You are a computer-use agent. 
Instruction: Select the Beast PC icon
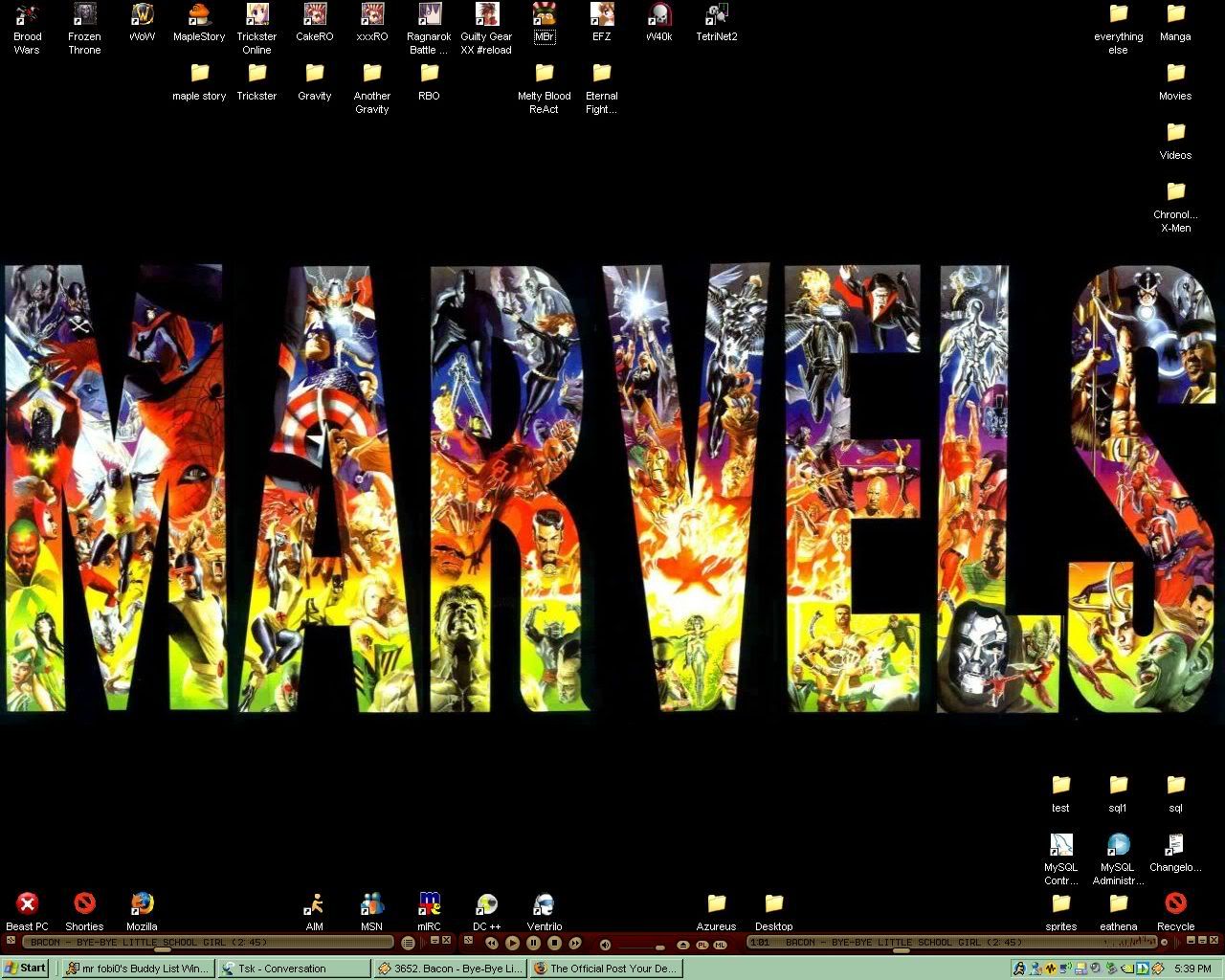[27, 913]
